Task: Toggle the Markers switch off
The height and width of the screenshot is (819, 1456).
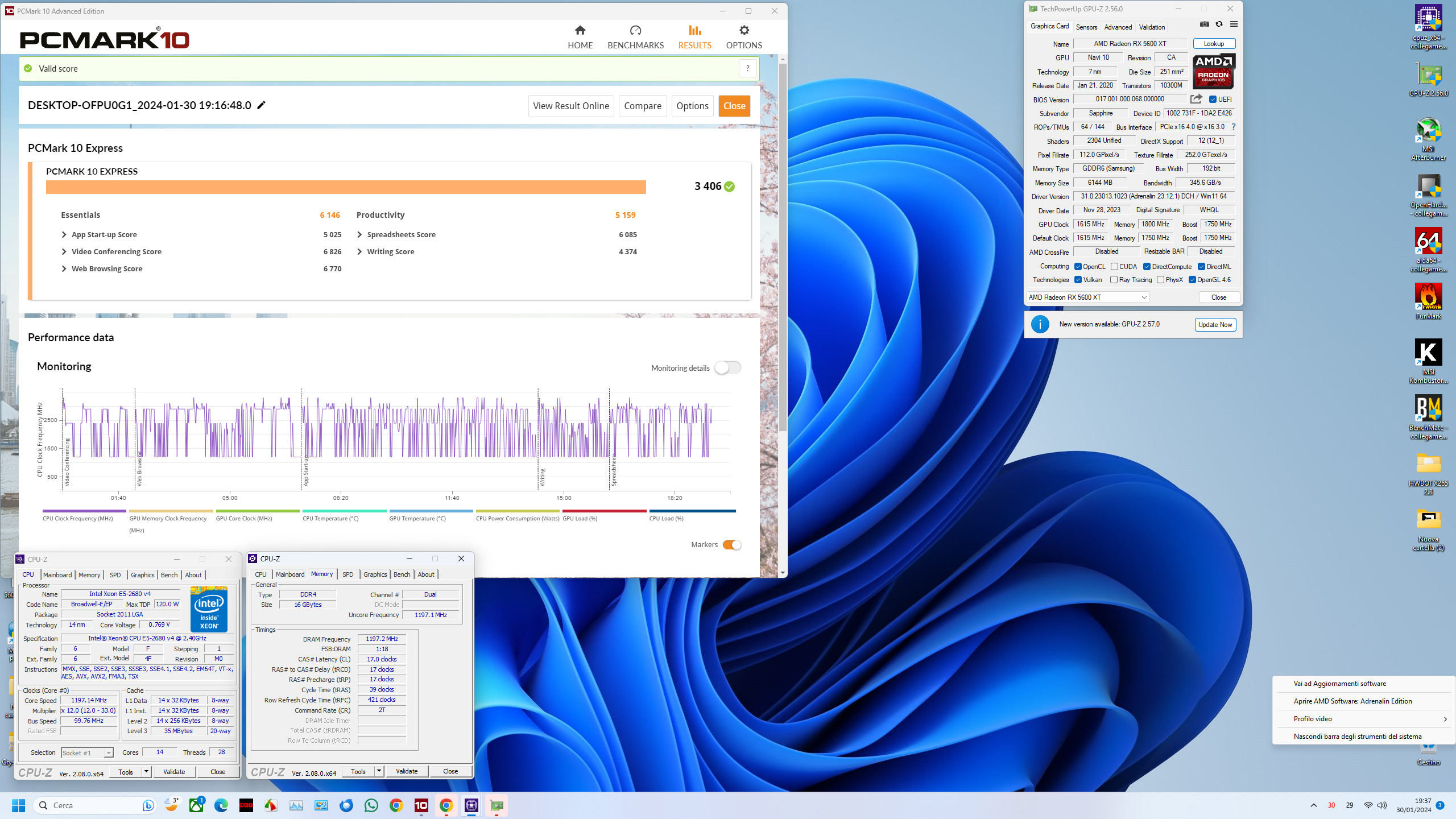Action: pos(732,545)
